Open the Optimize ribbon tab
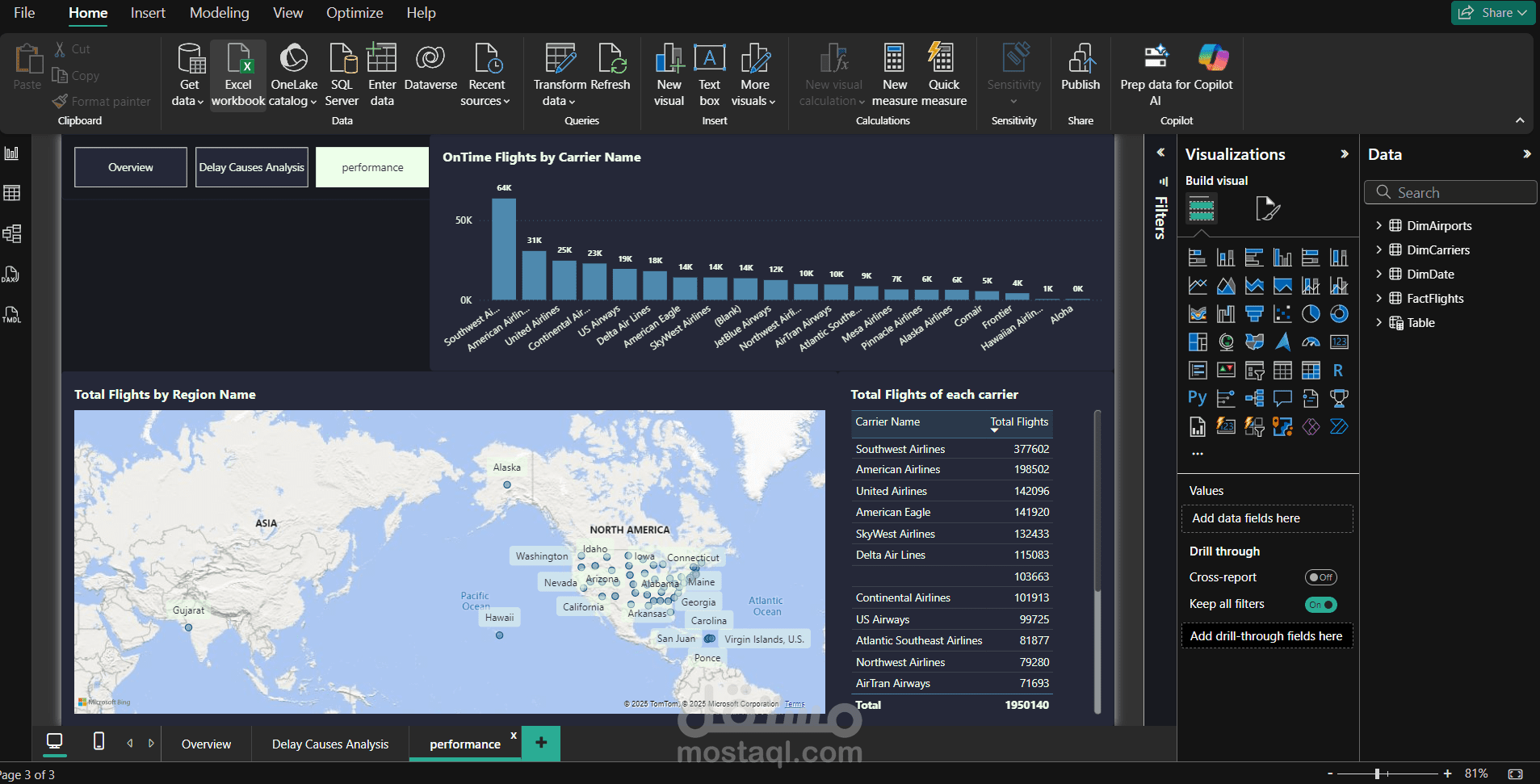 pos(355,13)
